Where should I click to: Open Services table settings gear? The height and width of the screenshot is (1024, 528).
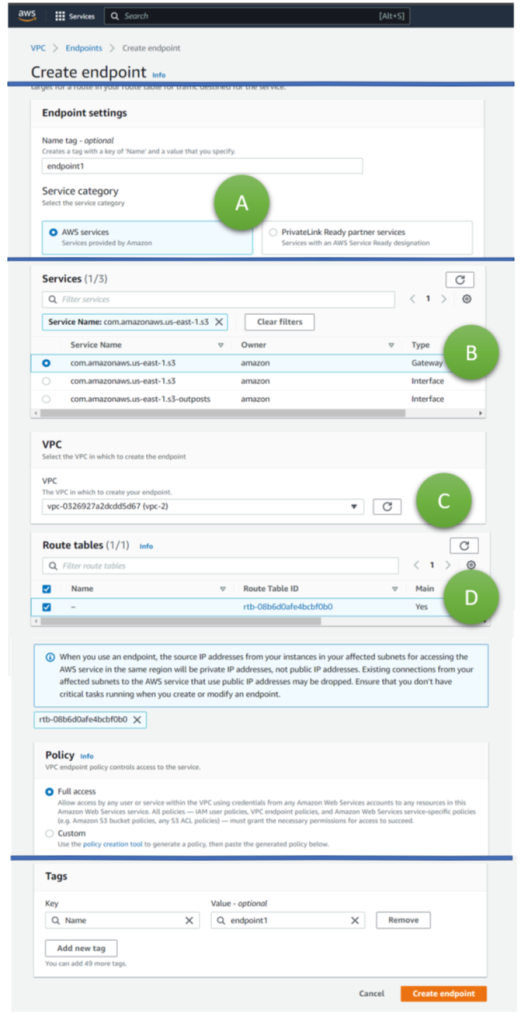(467, 299)
